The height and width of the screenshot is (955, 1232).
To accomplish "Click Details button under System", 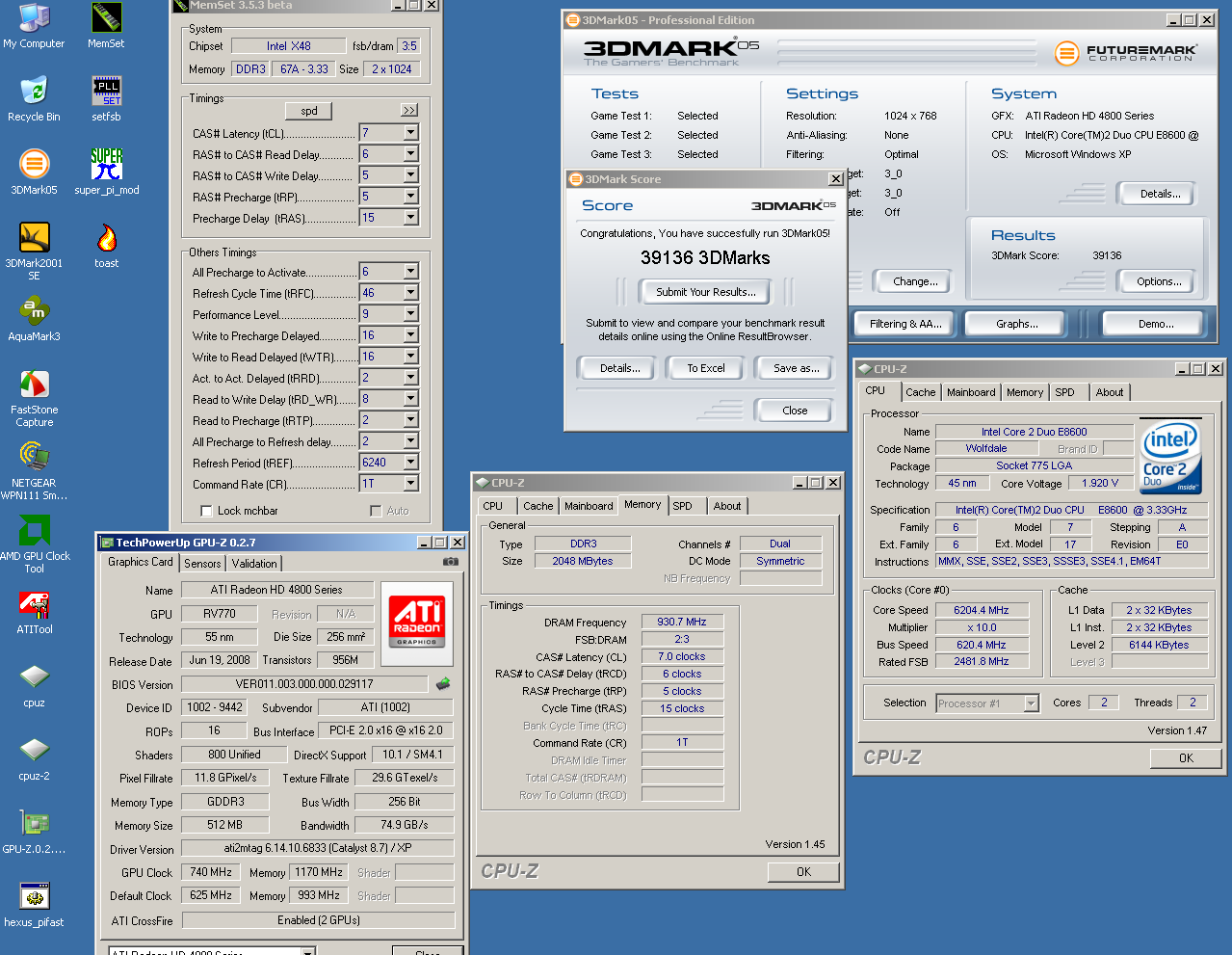I will pos(1160,194).
